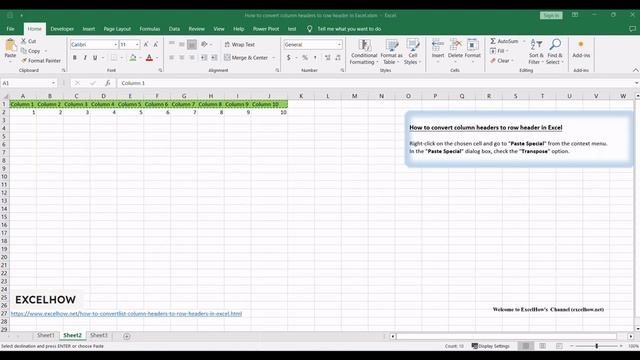The height and width of the screenshot is (360, 640).
Task: Select cell Column 5 in header row
Action: pyautogui.click(x=130, y=104)
